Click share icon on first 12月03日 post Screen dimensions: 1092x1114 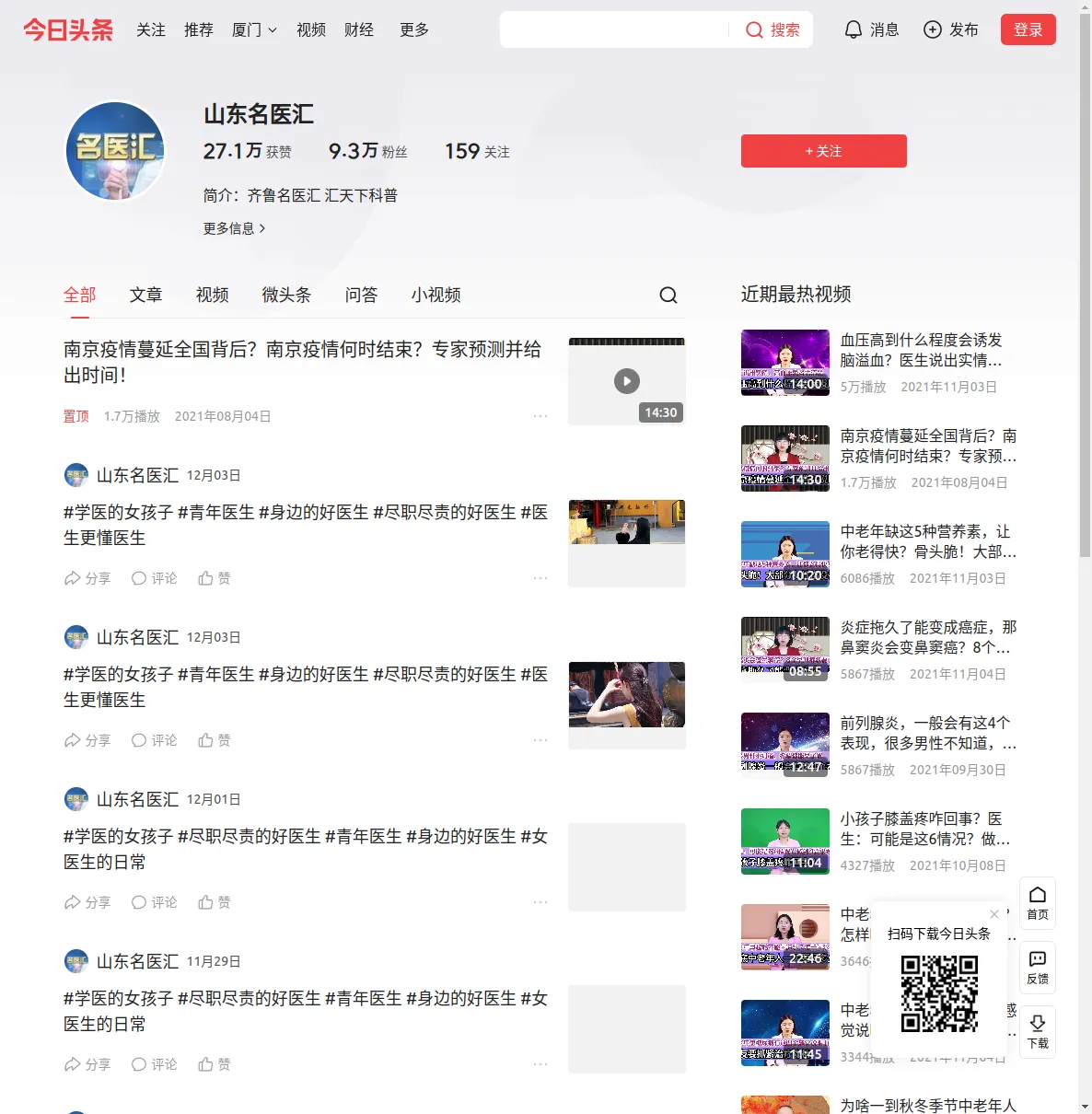(x=73, y=578)
